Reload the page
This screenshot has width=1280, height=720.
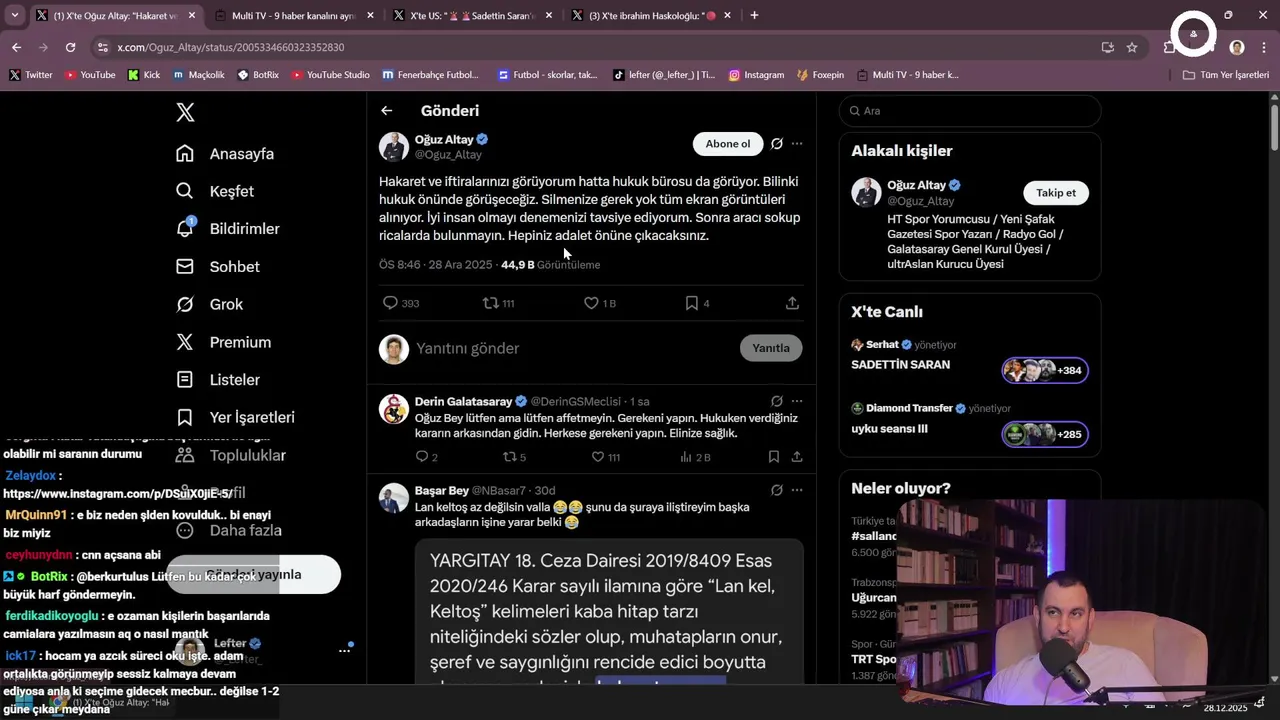pos(70,47)
